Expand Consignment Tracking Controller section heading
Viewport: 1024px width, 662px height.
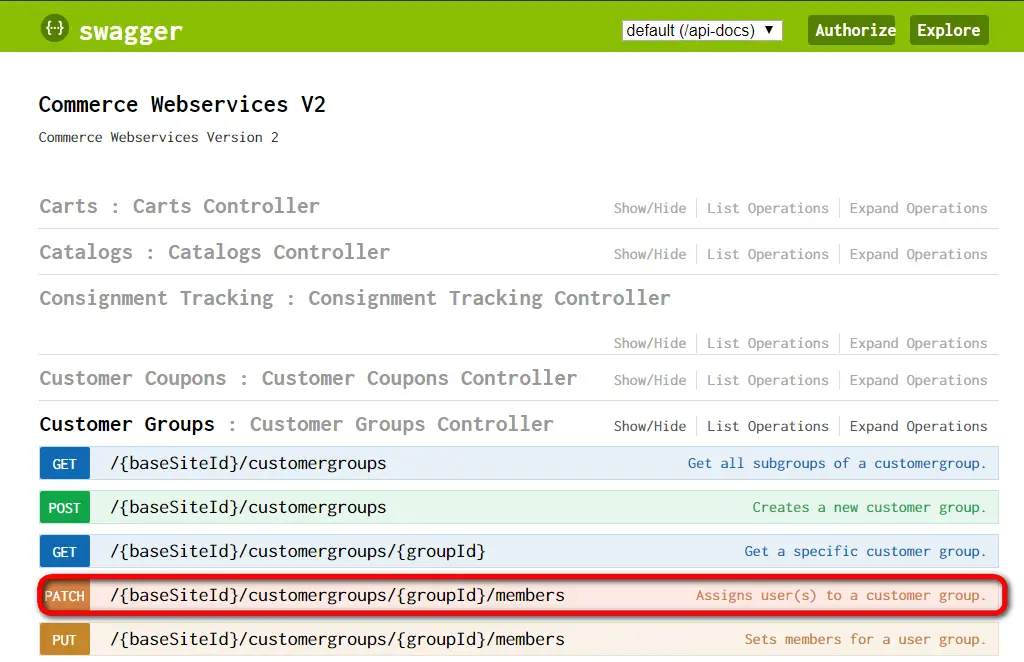(x=355, y=298)
